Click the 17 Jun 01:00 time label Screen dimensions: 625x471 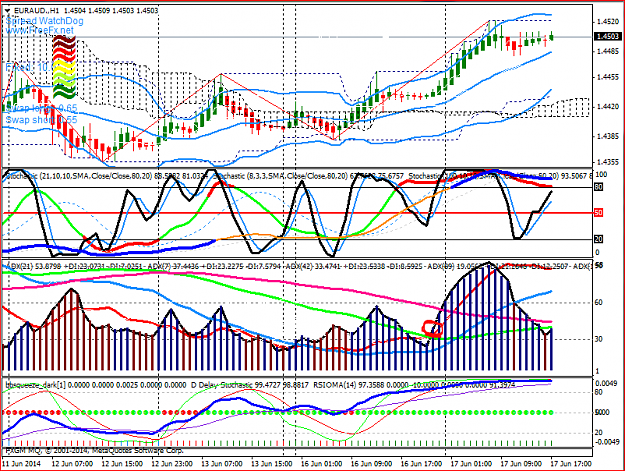471,464
